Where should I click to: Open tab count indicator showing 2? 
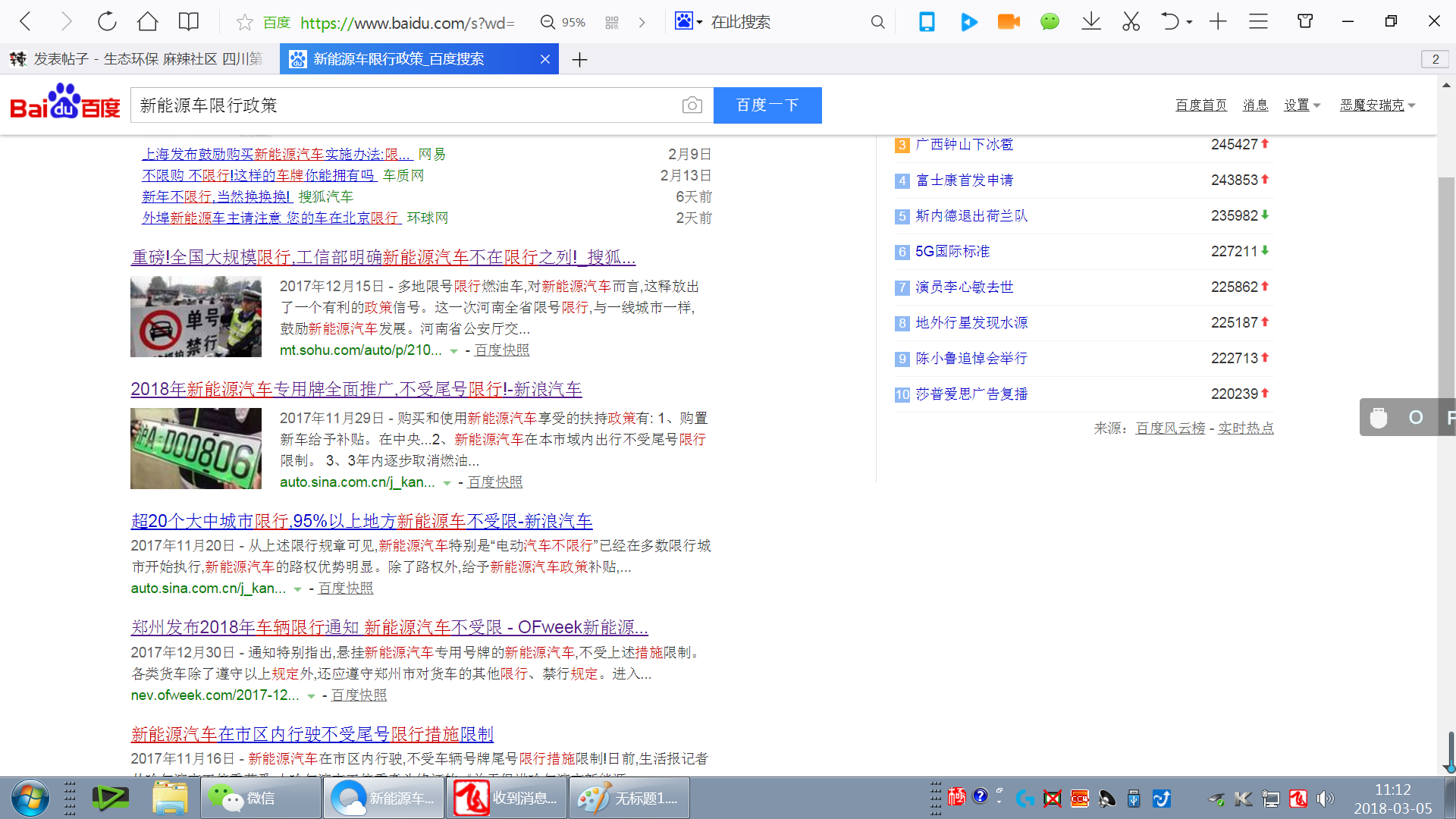[1435, 59]
